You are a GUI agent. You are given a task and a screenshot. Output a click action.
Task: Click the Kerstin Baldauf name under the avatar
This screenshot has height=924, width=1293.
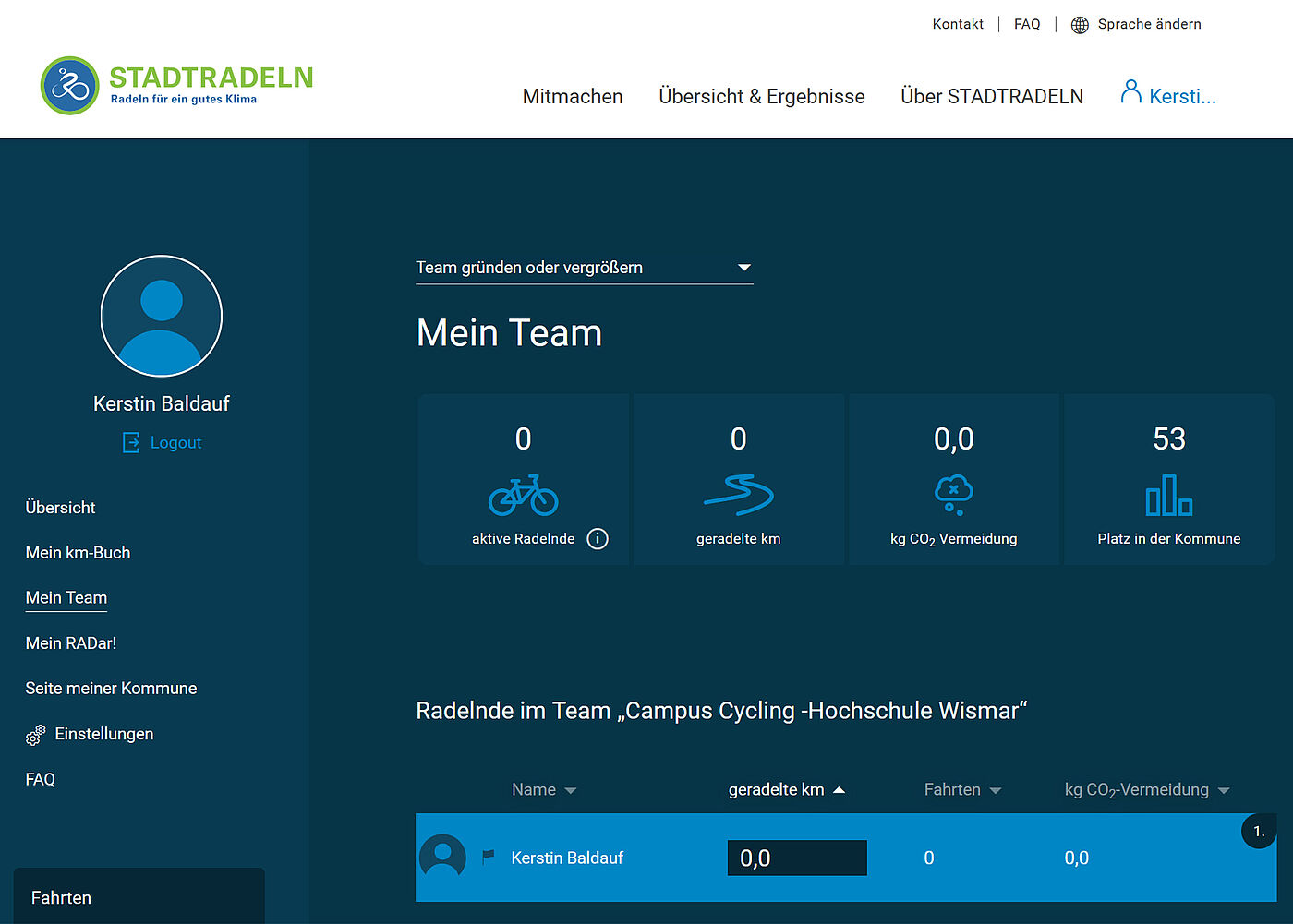(x=162, y=403)
